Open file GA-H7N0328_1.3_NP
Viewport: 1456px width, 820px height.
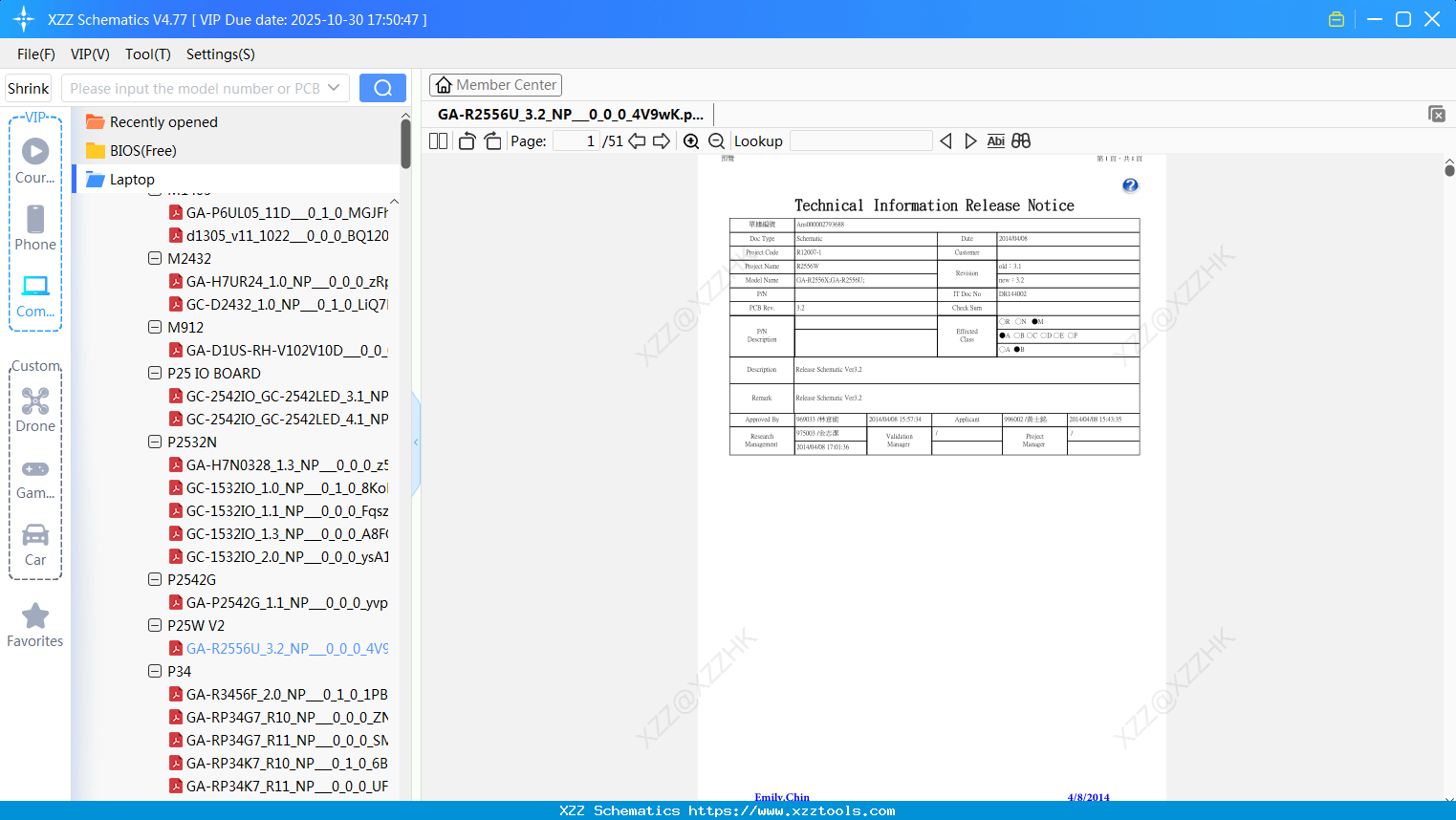278,464
